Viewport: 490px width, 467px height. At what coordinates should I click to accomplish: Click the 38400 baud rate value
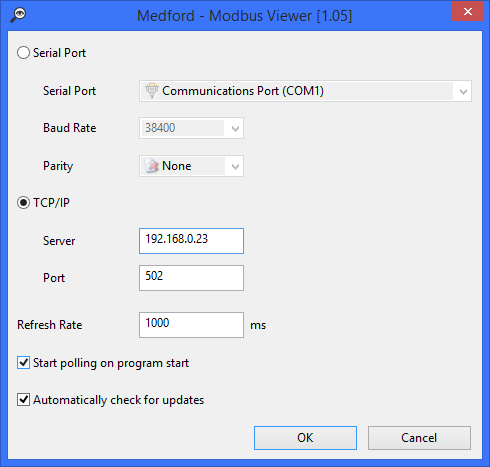[x=160, y=128]
